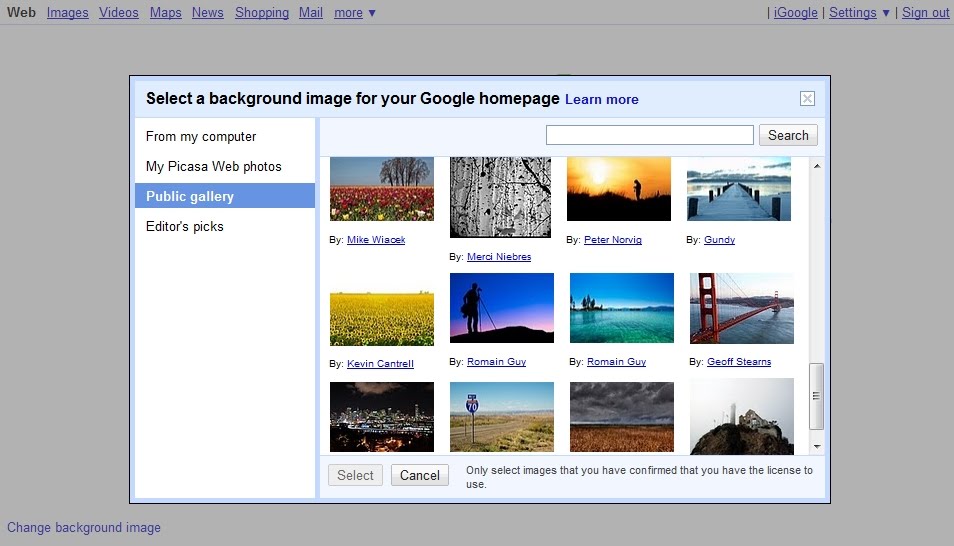Open Kevin Cantrell author link

tap(380, 363)
